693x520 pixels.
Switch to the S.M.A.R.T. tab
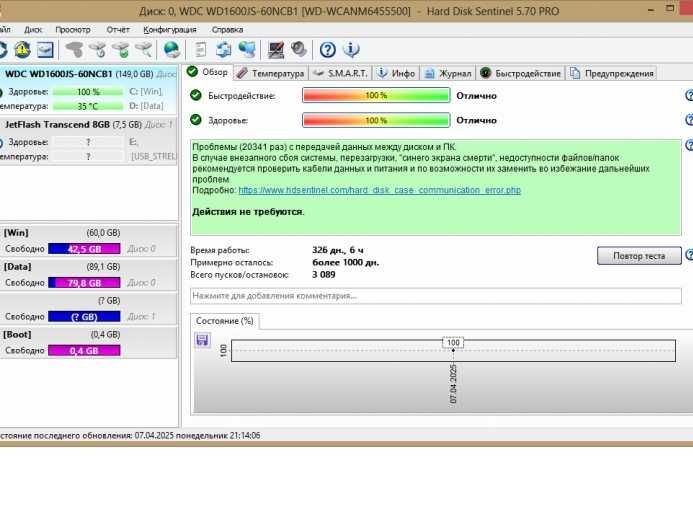click(340, 73)
